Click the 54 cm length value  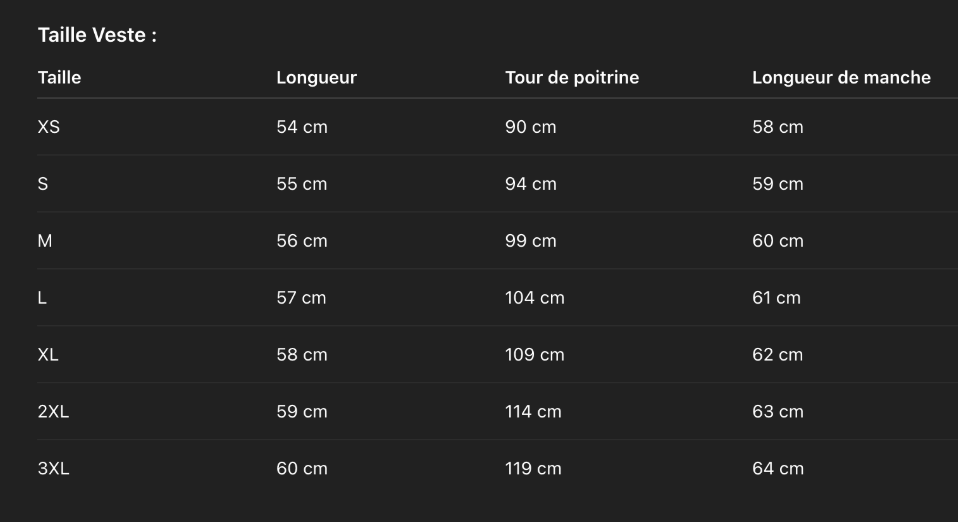301,127
